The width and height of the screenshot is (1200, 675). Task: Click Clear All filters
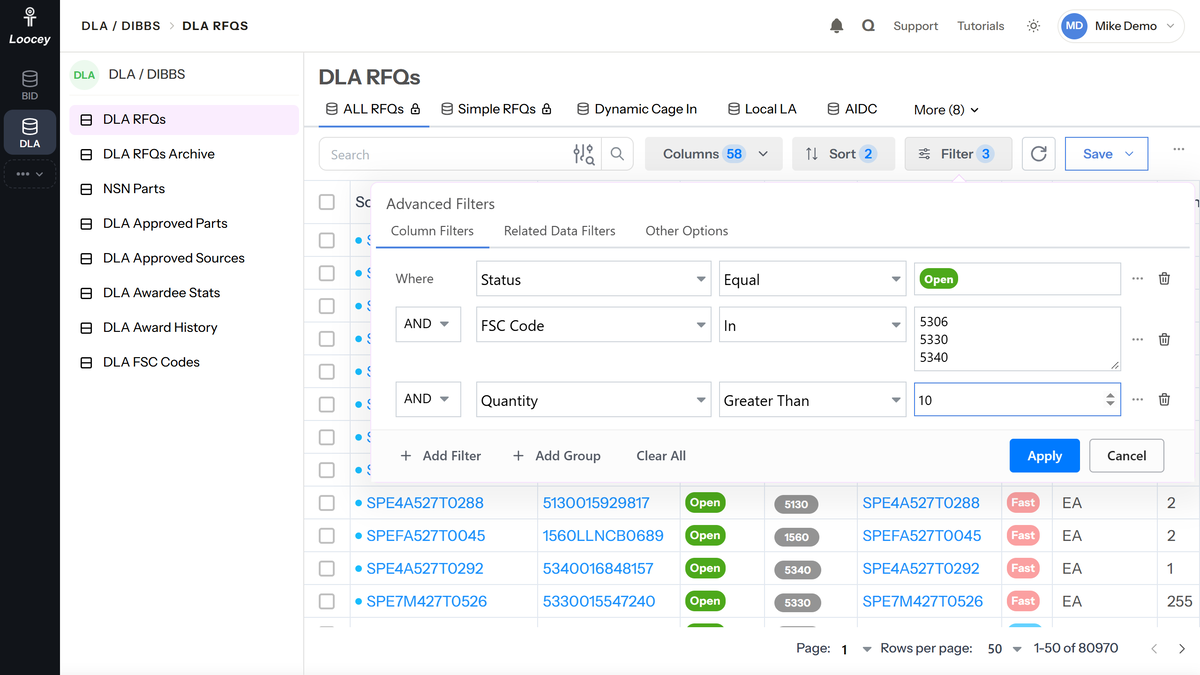pos(661,455)
